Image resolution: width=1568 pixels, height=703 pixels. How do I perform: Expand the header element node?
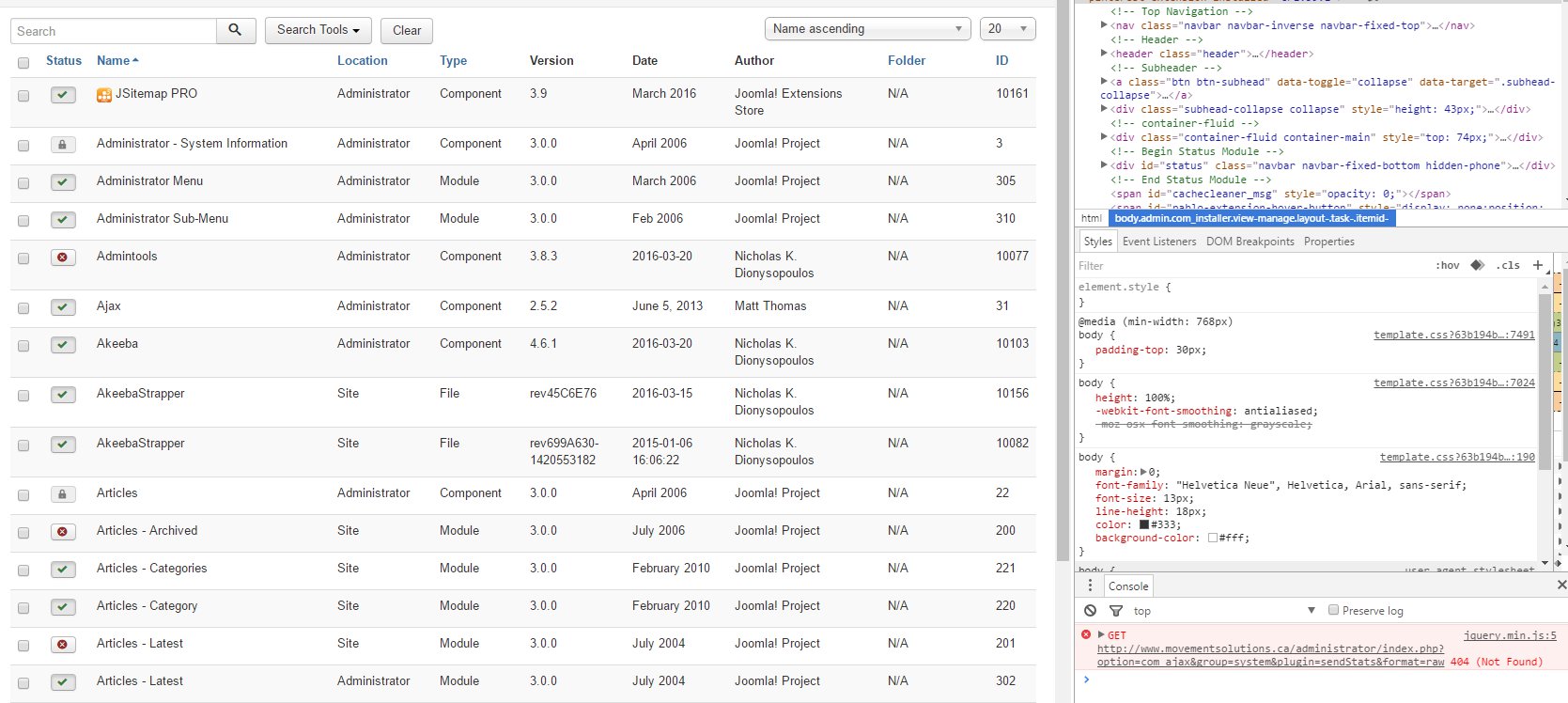(1104, 54)
